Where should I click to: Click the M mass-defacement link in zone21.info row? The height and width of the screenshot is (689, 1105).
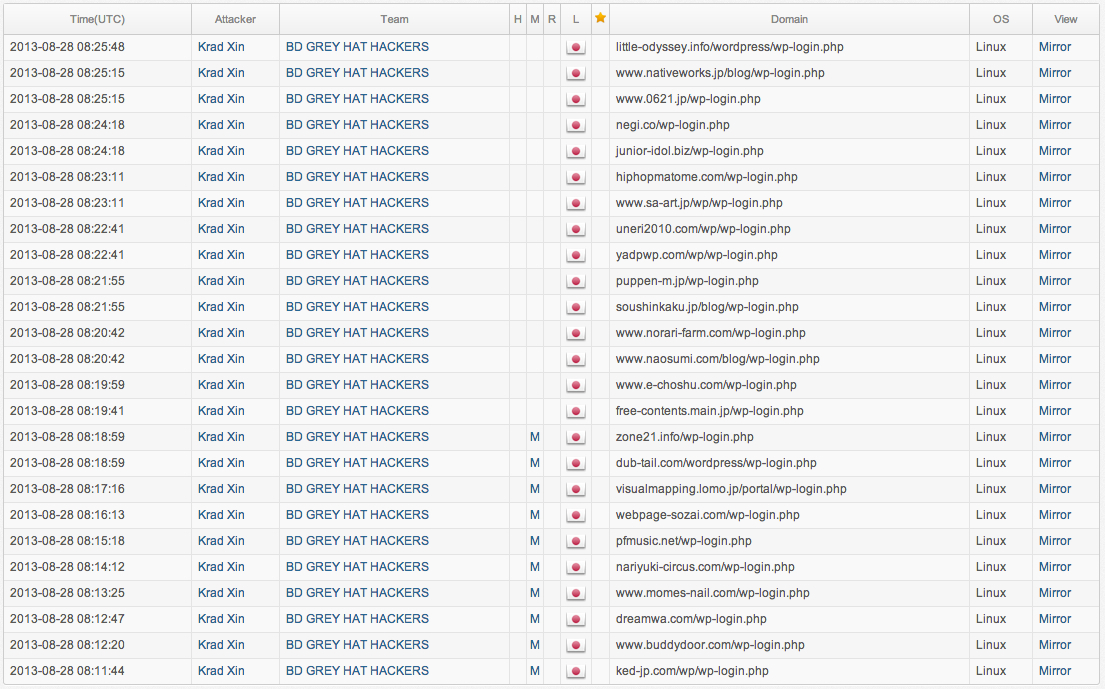coord(535,437)
